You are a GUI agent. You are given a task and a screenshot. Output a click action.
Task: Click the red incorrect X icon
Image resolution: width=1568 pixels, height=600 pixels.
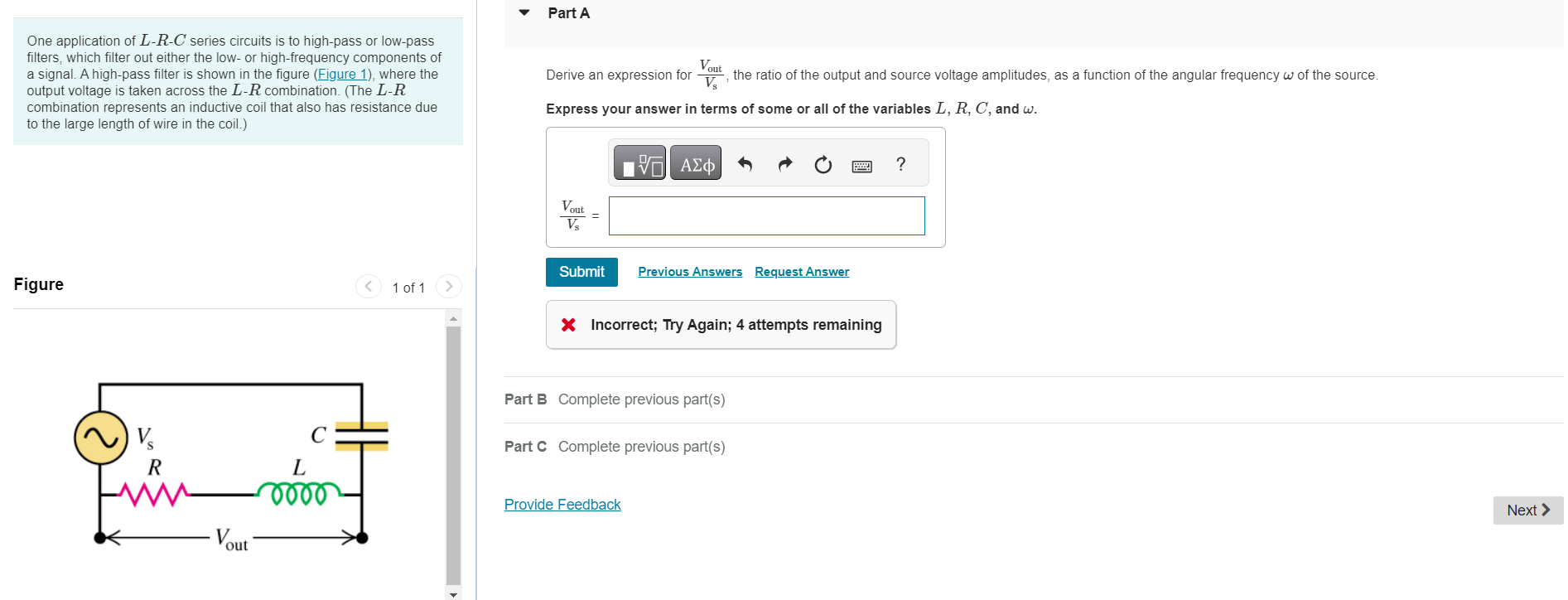coord(567,324)
